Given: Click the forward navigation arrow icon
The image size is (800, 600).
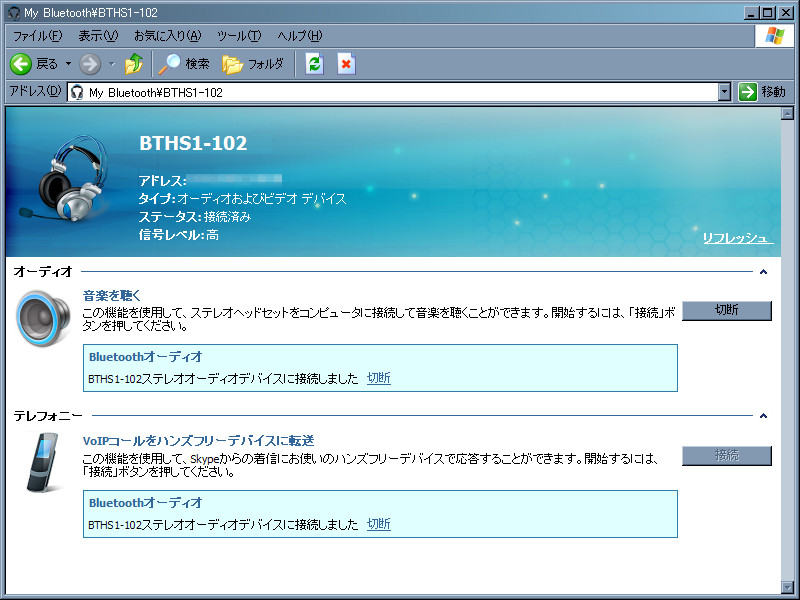Looking at the screenshot, I should 90,64.
